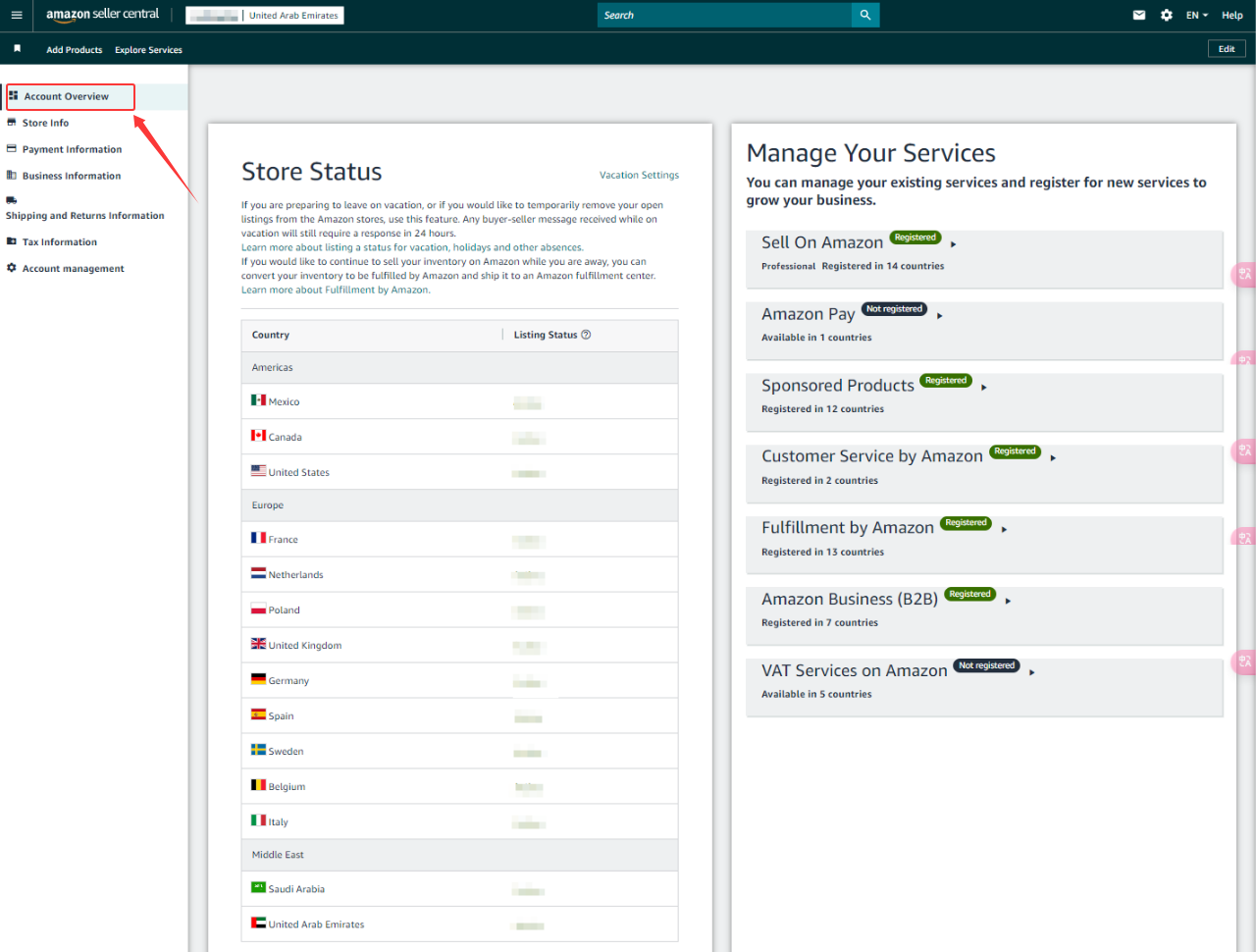Select Payment Information in sidebar
1256x952 pixels.
click(72, 149)
